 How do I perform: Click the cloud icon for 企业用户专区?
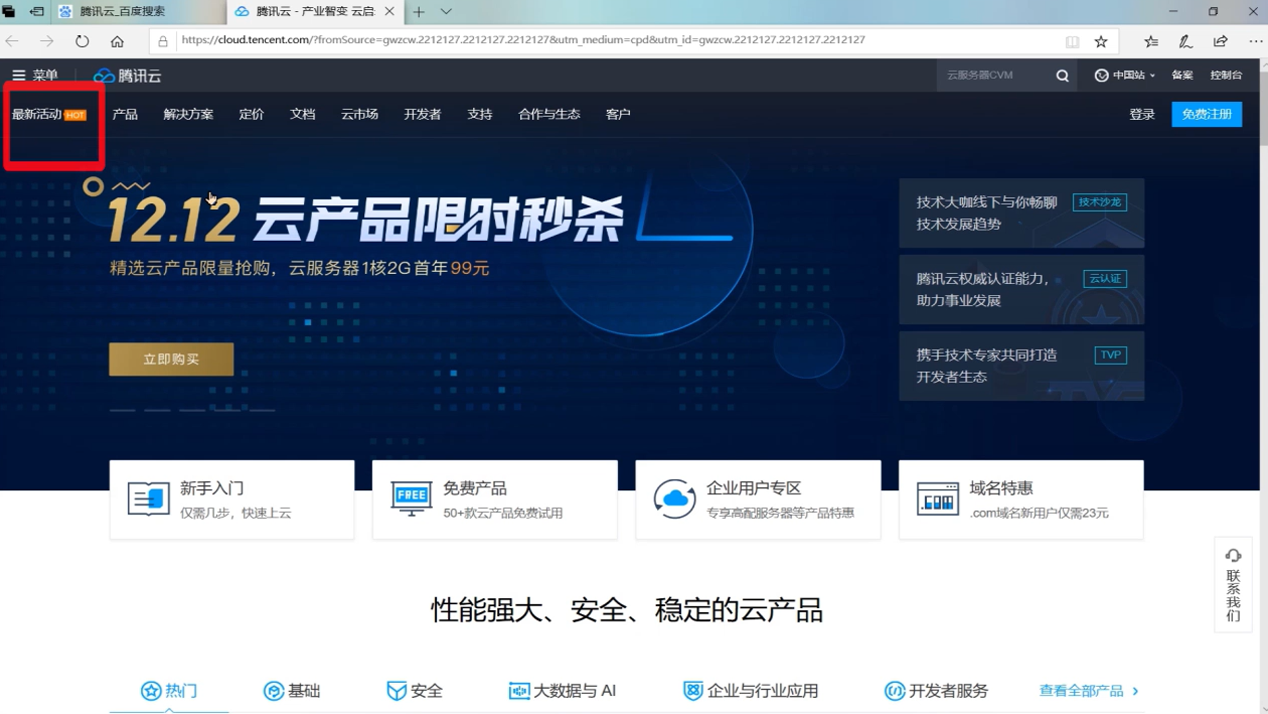click(x=674, y=498)
